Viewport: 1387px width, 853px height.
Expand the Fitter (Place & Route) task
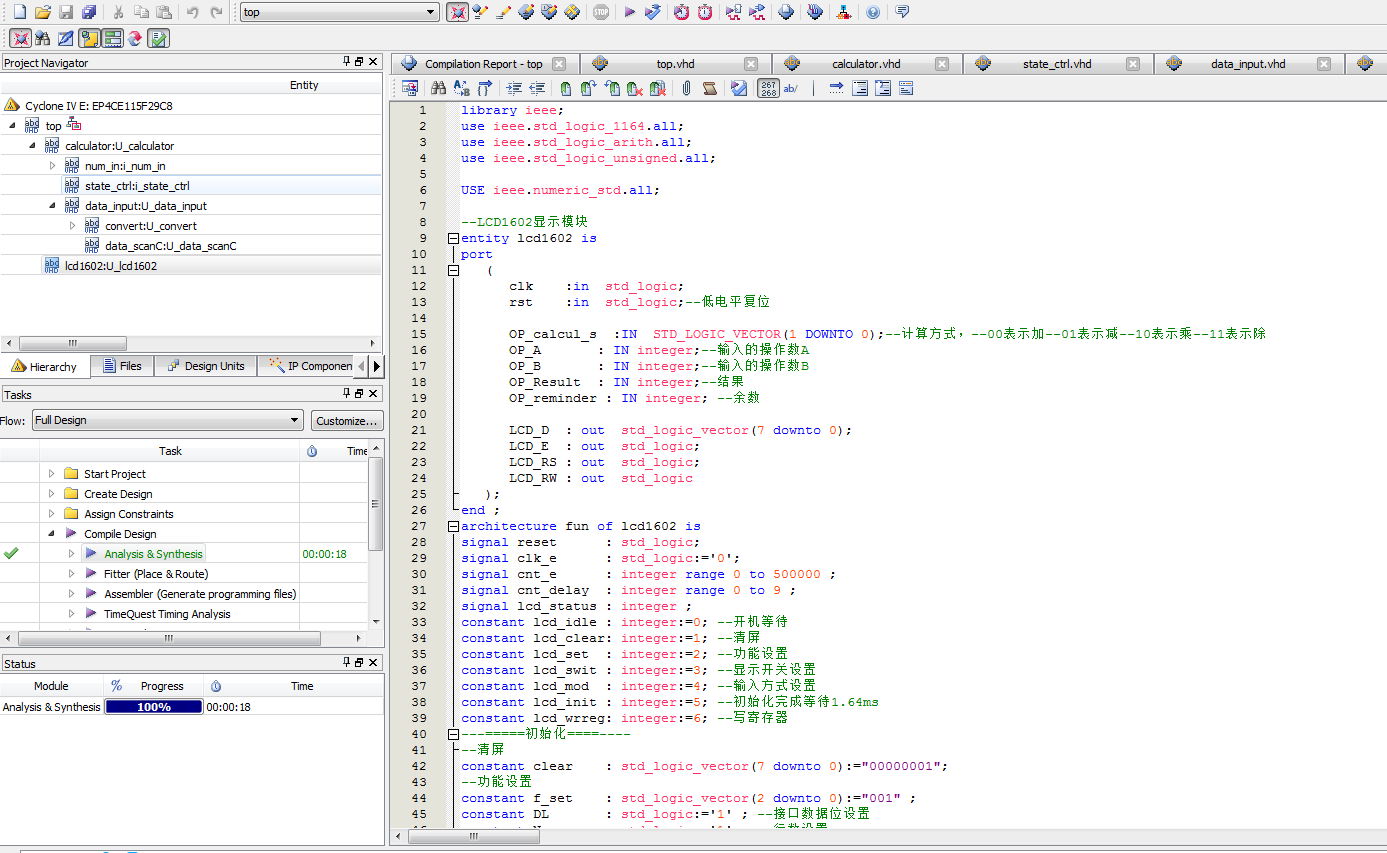click(x=71, y=574)
